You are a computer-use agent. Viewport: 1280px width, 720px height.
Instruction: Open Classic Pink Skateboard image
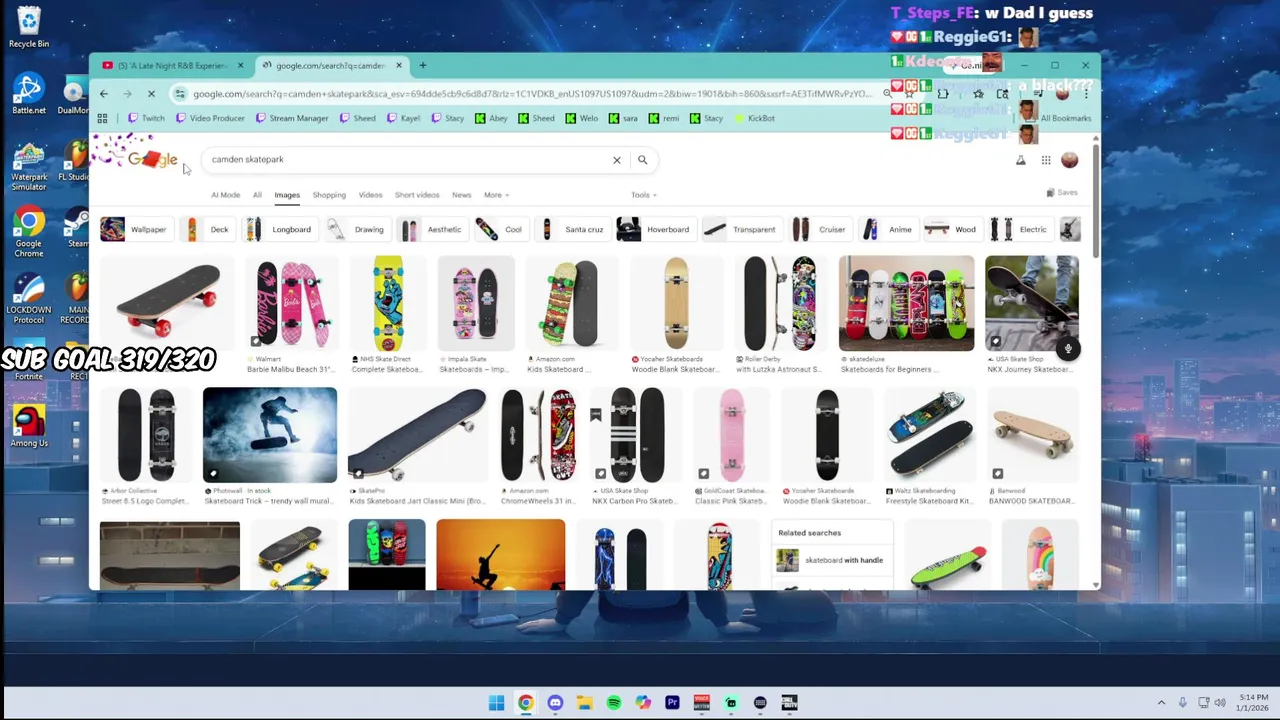(732, 435)
